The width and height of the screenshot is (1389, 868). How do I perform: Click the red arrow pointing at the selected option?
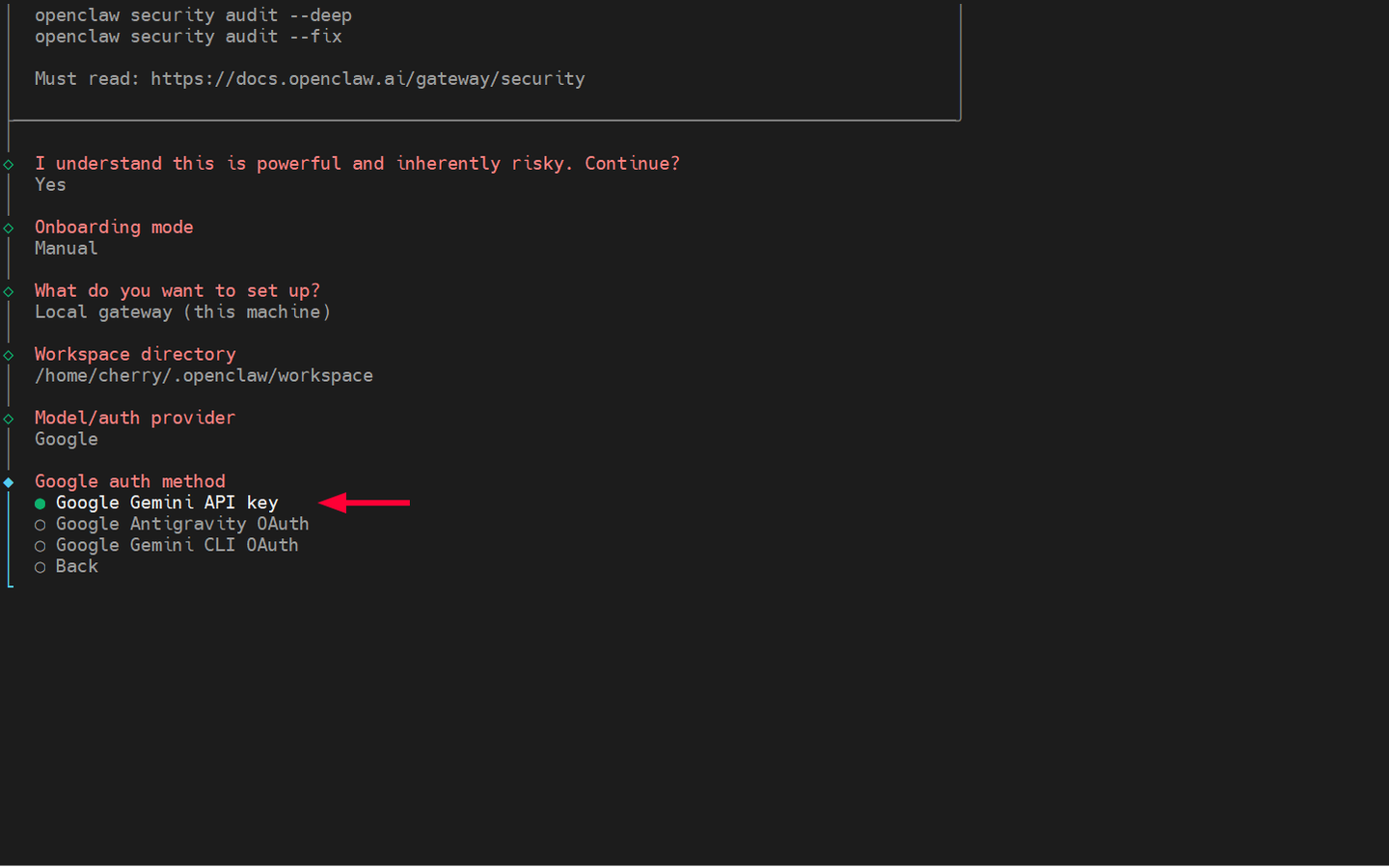pos(365,502)
